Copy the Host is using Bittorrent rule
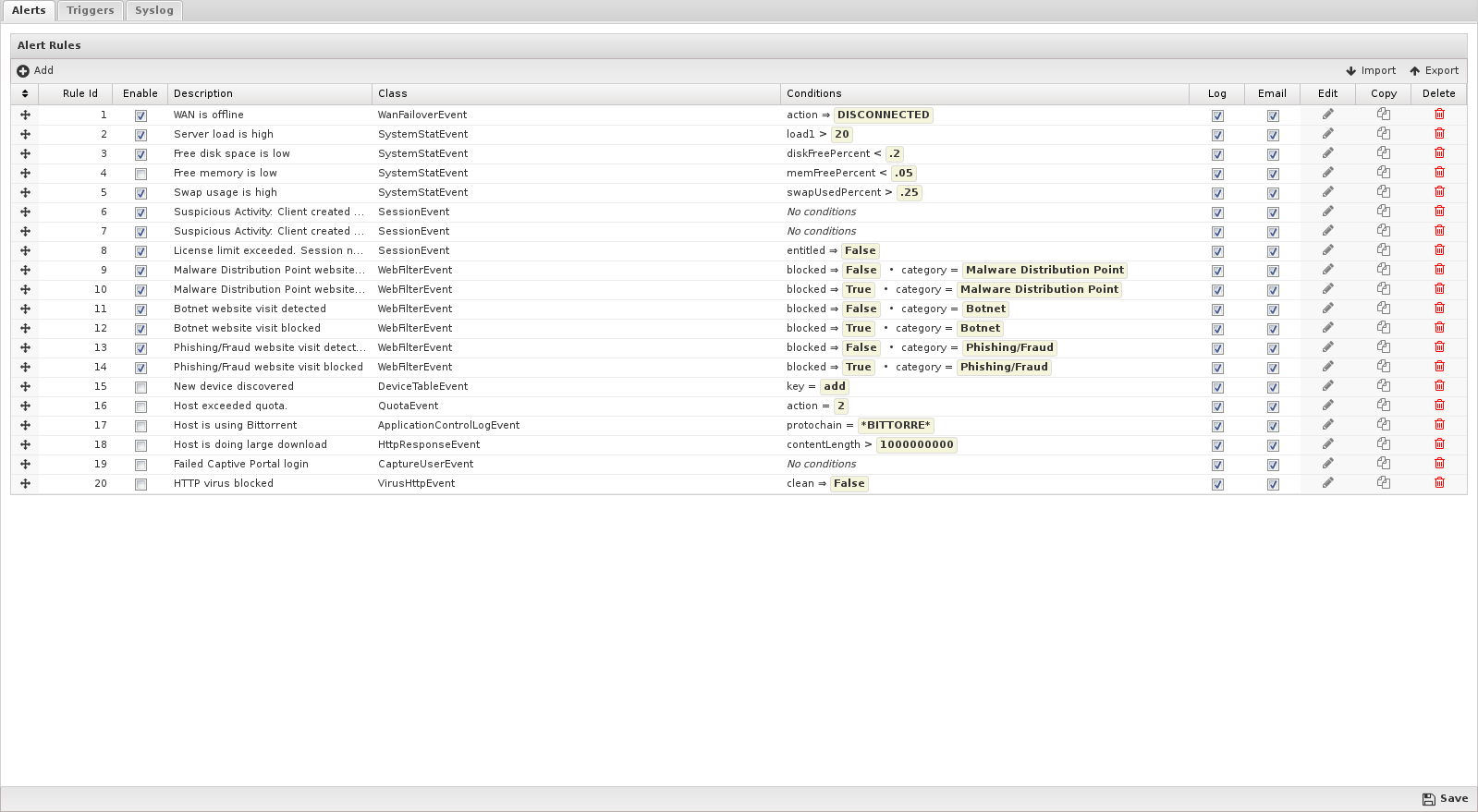 1384,425
